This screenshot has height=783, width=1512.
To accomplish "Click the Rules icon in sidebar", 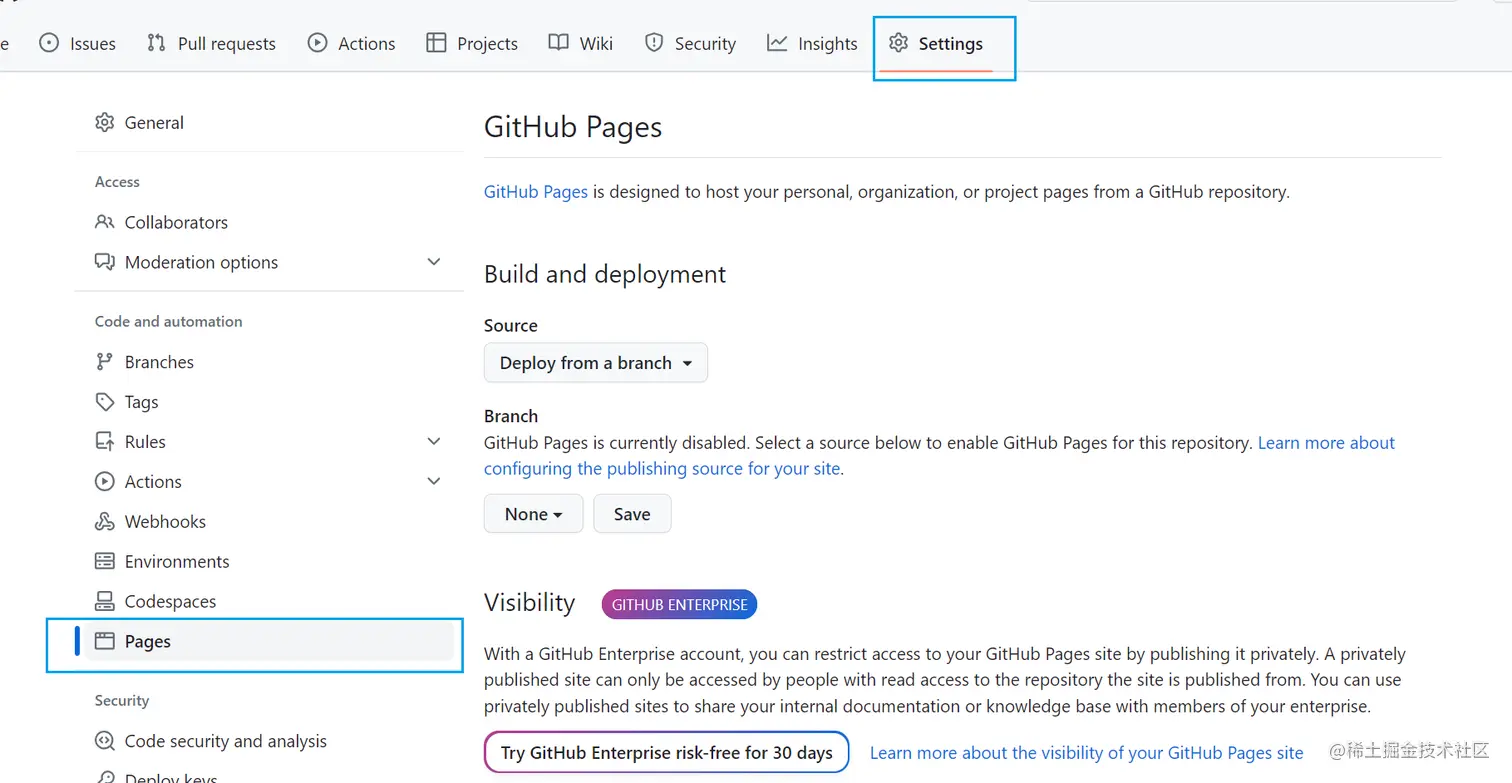I will pyautogui.click(x=104, y=442).
